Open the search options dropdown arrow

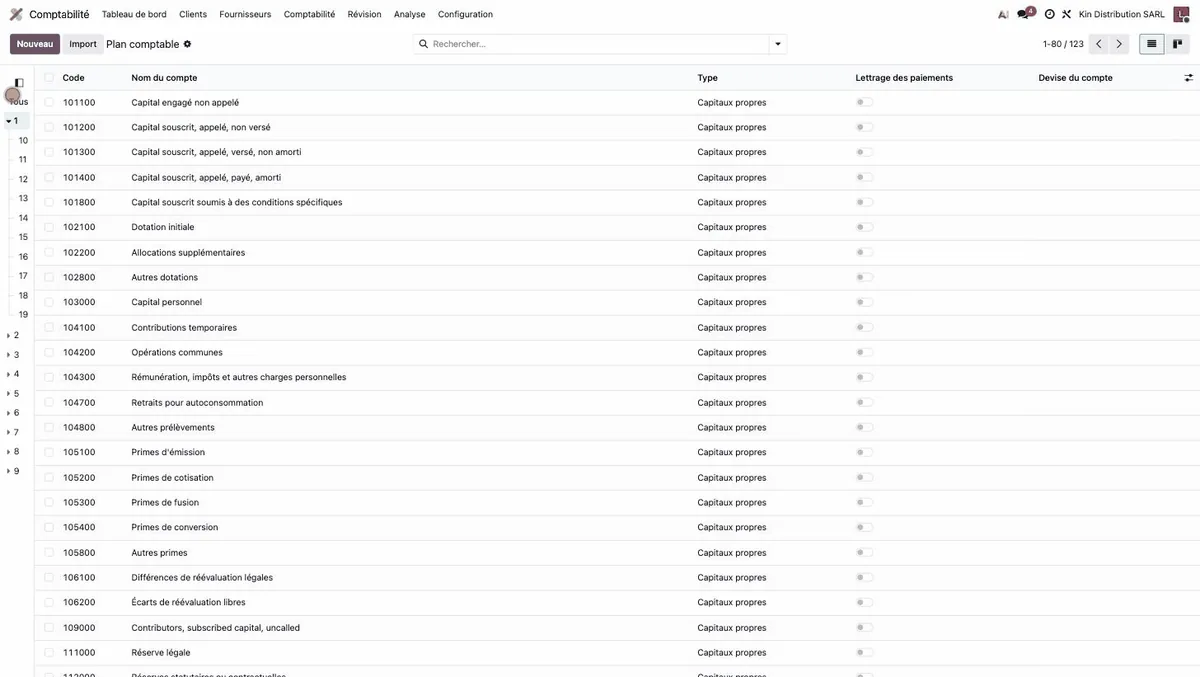point(777,44)
